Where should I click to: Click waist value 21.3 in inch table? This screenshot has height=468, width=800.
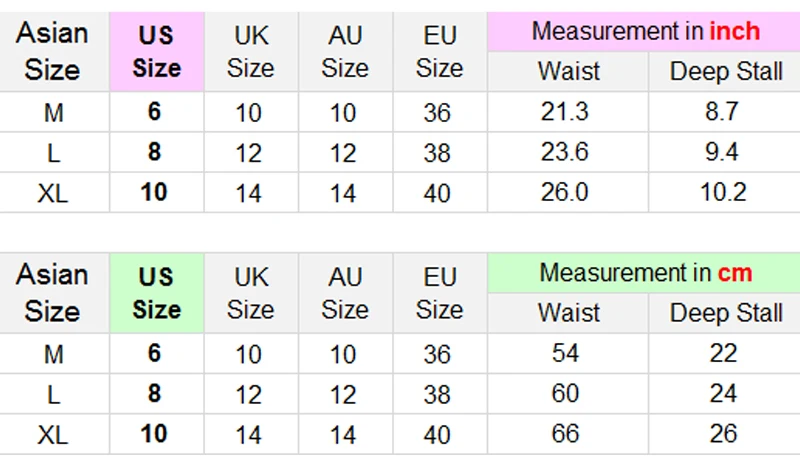point(565,111)
